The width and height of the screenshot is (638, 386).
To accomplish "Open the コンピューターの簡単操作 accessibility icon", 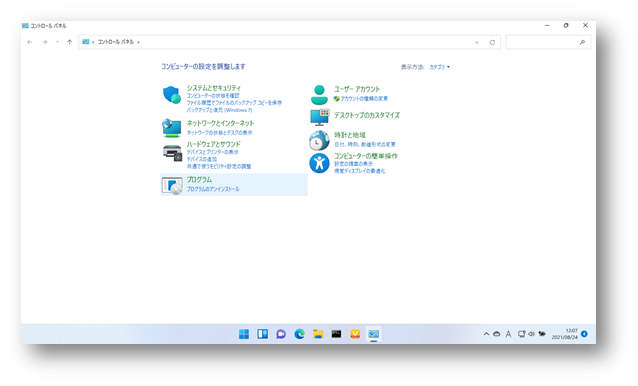I will coord(319,163).
